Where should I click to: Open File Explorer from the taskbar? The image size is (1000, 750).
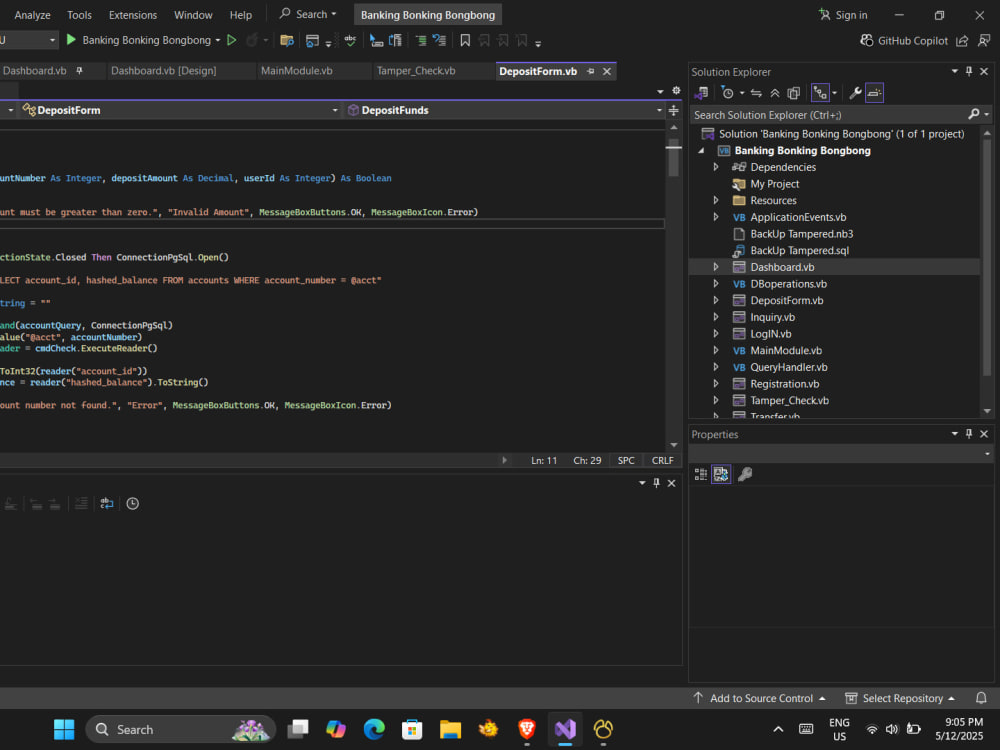(450, 729)
